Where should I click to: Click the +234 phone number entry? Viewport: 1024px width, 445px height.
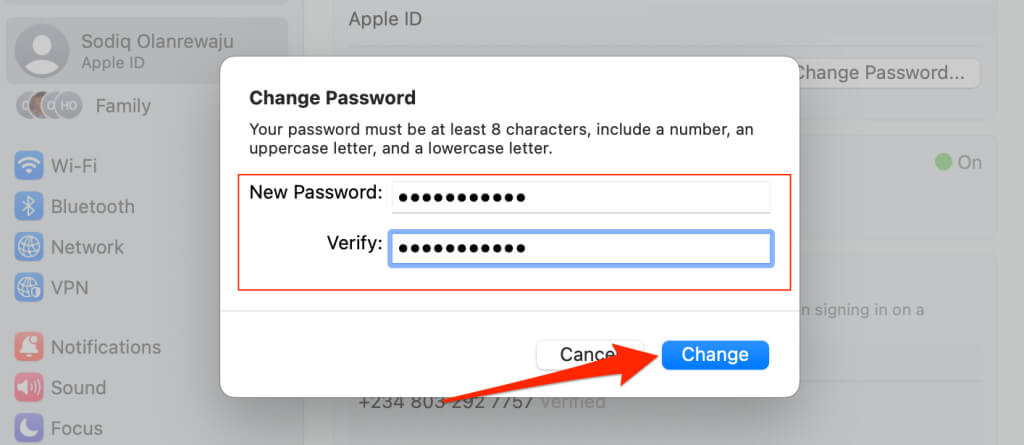coord(446,401)
